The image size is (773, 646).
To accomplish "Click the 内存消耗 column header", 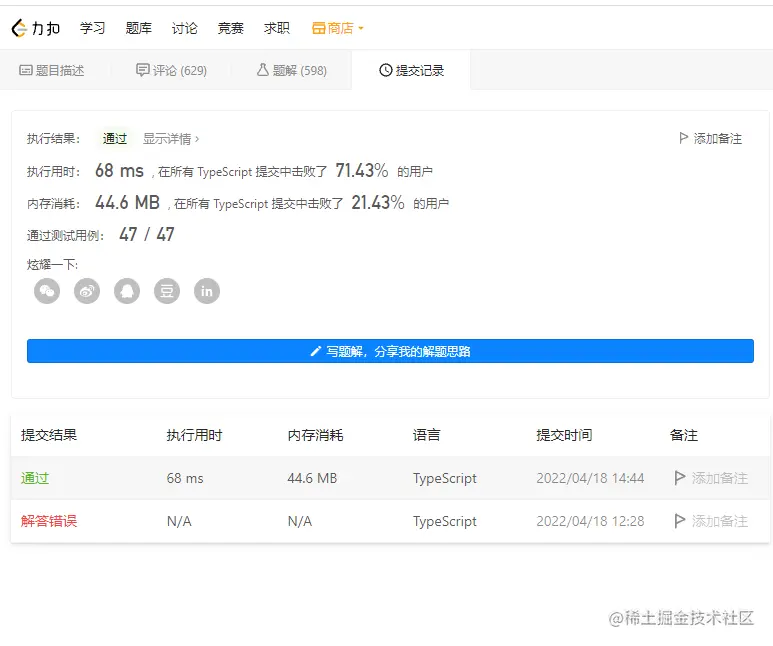I will click(x=316, y=435).
